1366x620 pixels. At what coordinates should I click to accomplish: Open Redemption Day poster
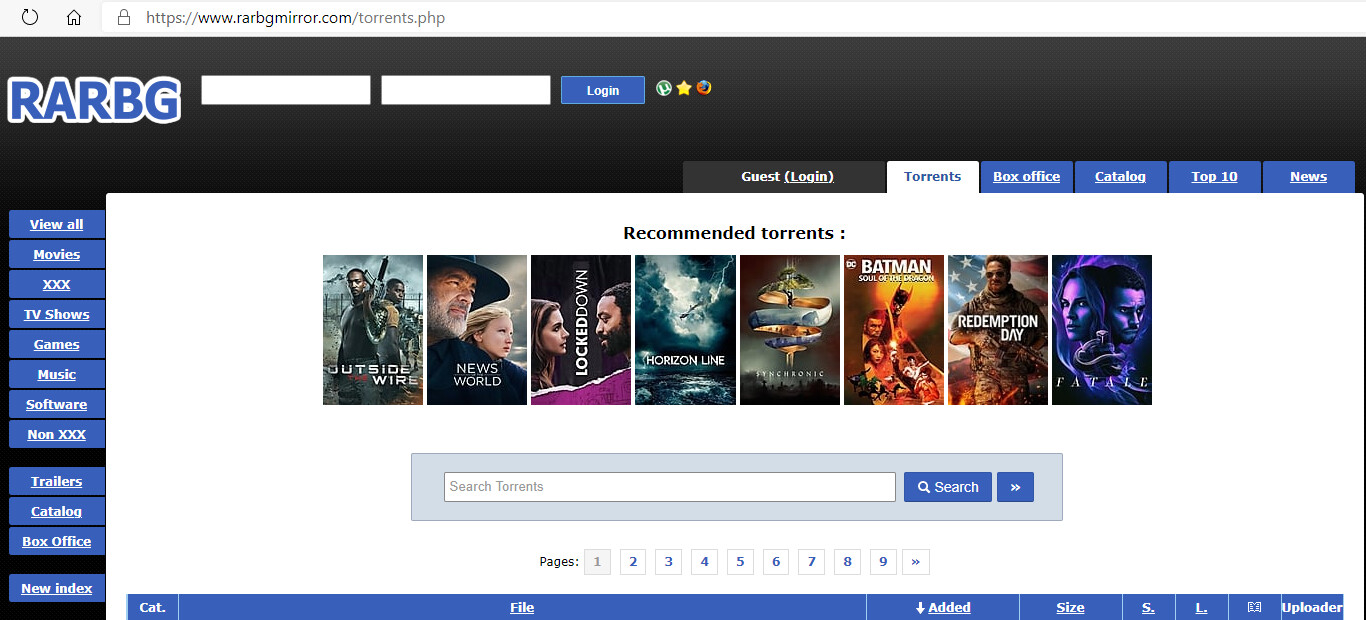[x=998, y=330]
